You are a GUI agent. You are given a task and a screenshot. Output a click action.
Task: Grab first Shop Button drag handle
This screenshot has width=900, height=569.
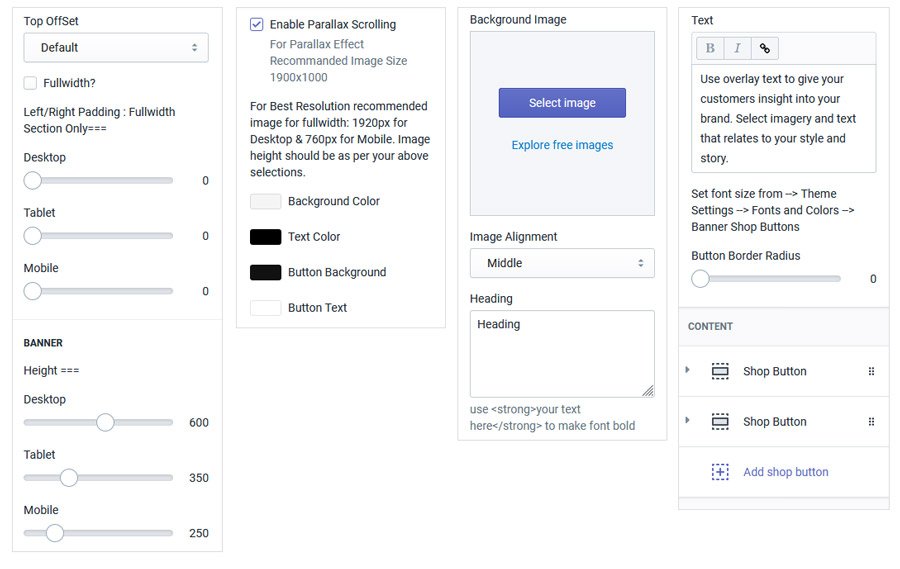tap(871, 371)
